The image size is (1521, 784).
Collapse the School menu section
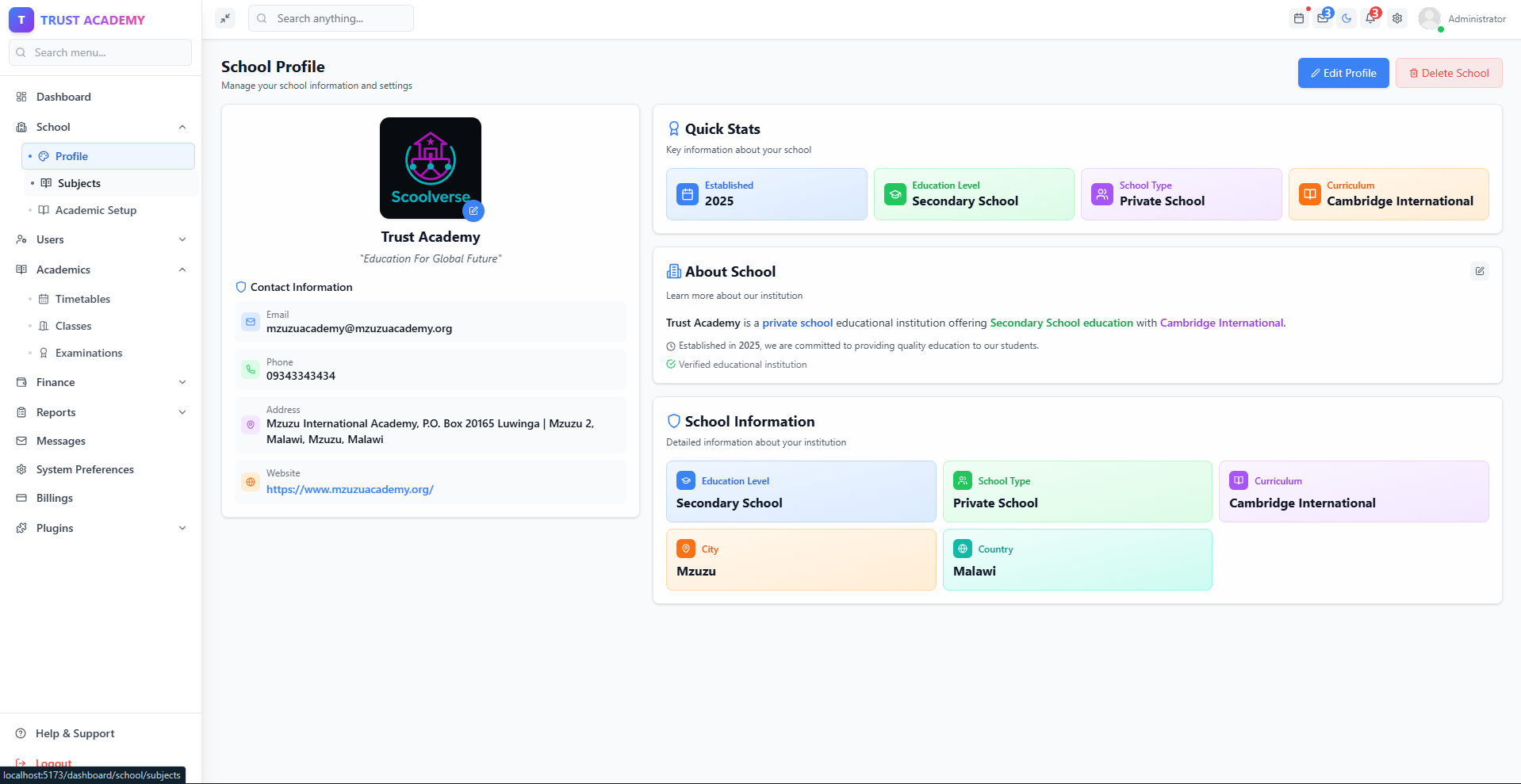click(182, 127)
